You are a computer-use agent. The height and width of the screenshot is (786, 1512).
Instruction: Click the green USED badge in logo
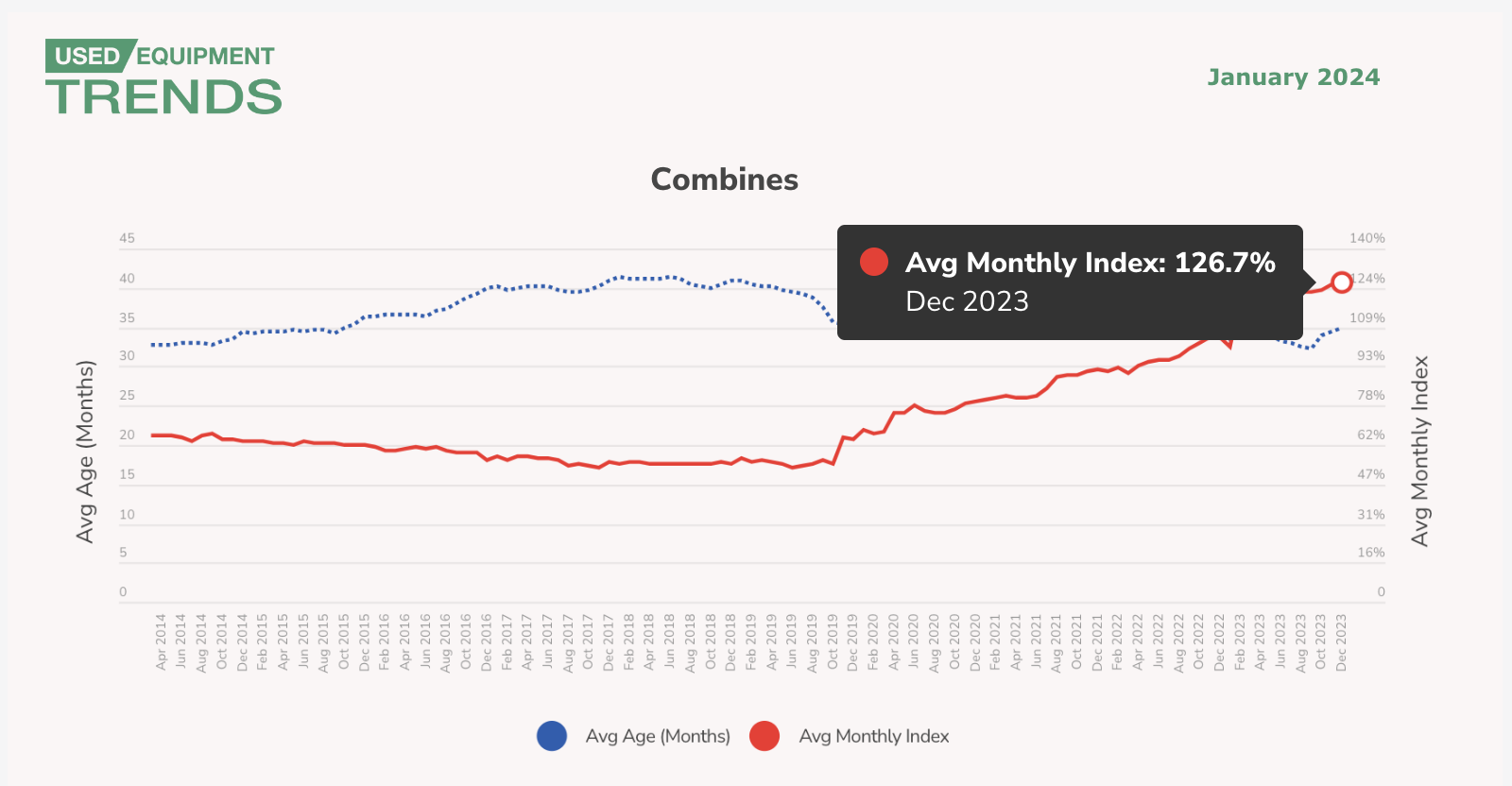tap(87, 57)
